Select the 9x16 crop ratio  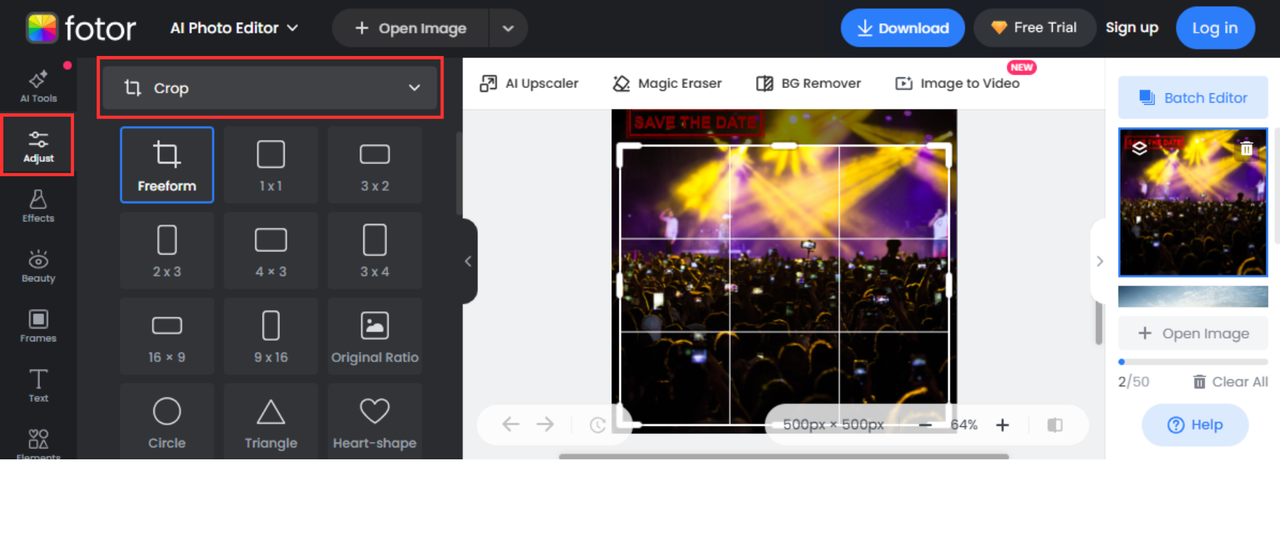click(271, 336)
